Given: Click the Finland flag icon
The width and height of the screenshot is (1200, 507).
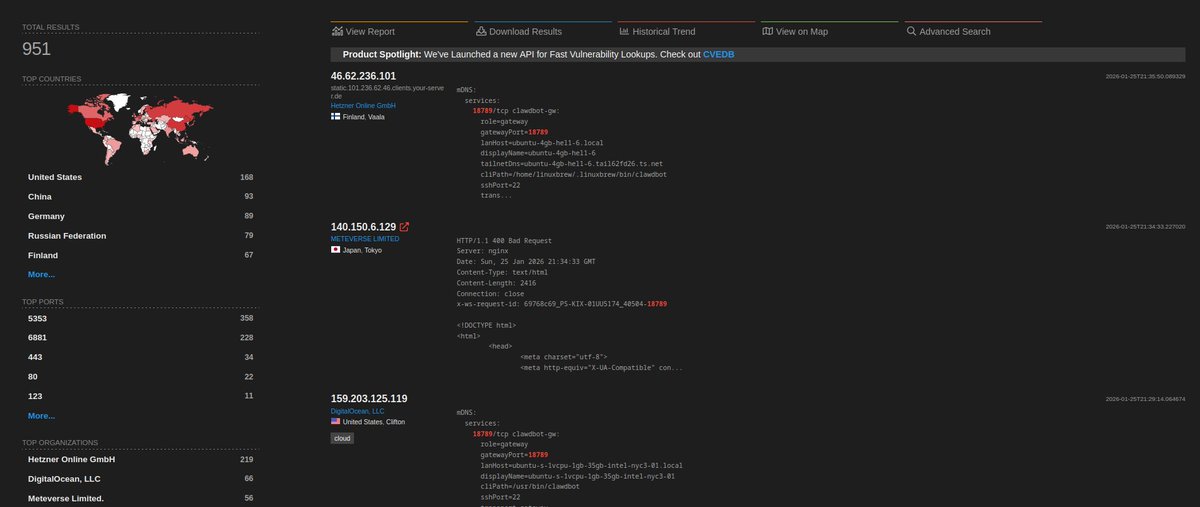Looking at the screenshot, I should (336, 117).
